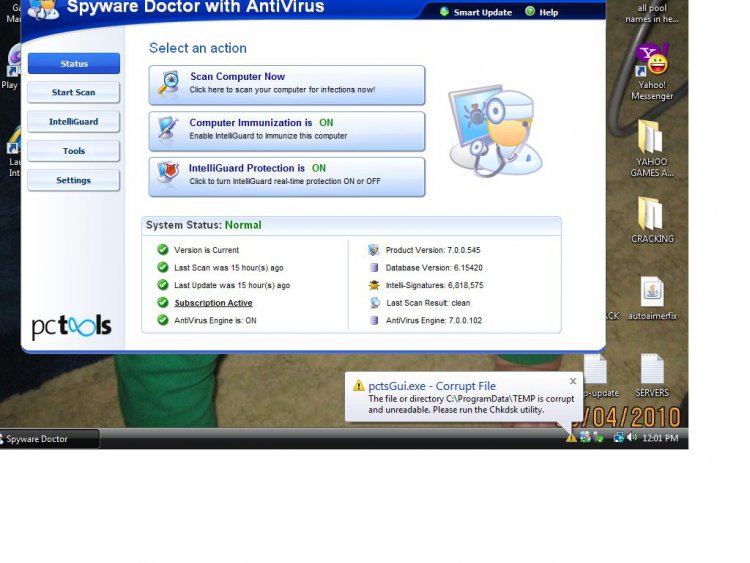Click the volume speaker tray icon
The width and height of the screenshot is (750, 563).
(632, 437)
